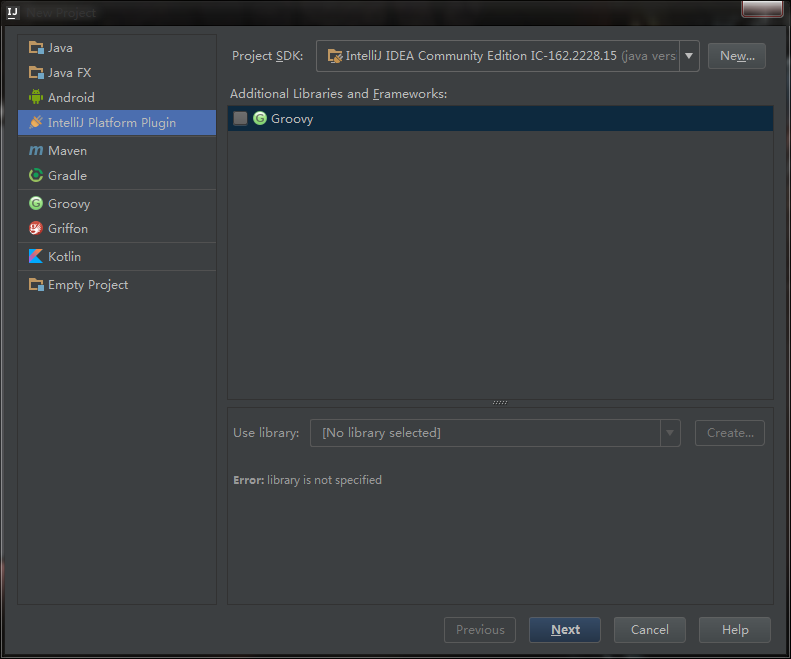Click the Previous button

[x=480, y=630]
